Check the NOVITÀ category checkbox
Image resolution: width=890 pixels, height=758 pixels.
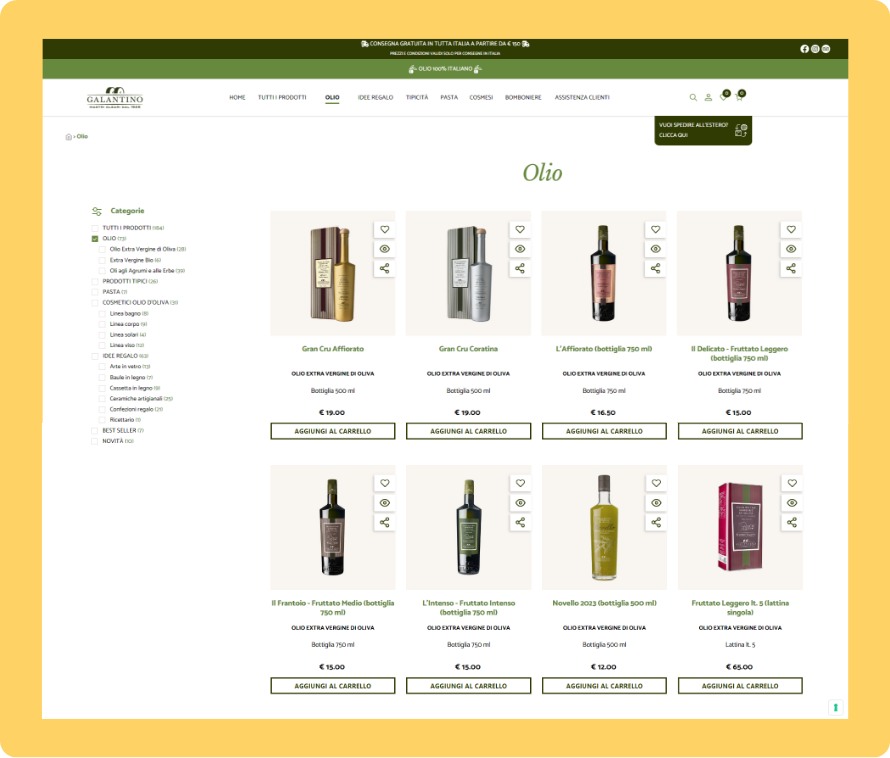point(95,442)
